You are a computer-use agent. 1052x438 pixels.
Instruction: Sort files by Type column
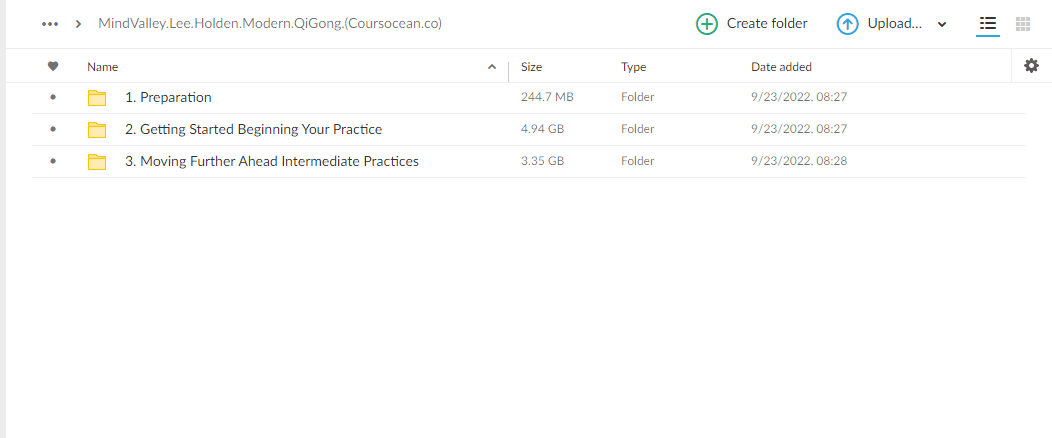[633, 67]
